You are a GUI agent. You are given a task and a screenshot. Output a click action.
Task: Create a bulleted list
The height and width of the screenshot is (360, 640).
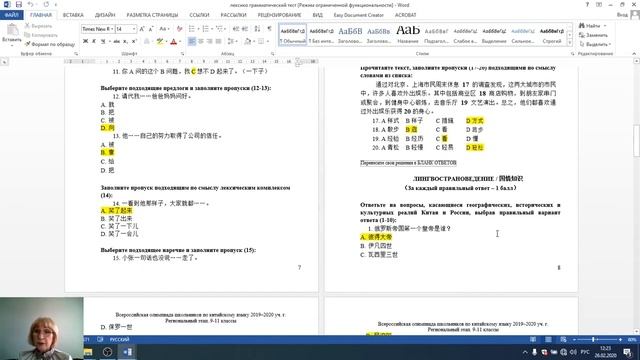[x=193, y=29]
